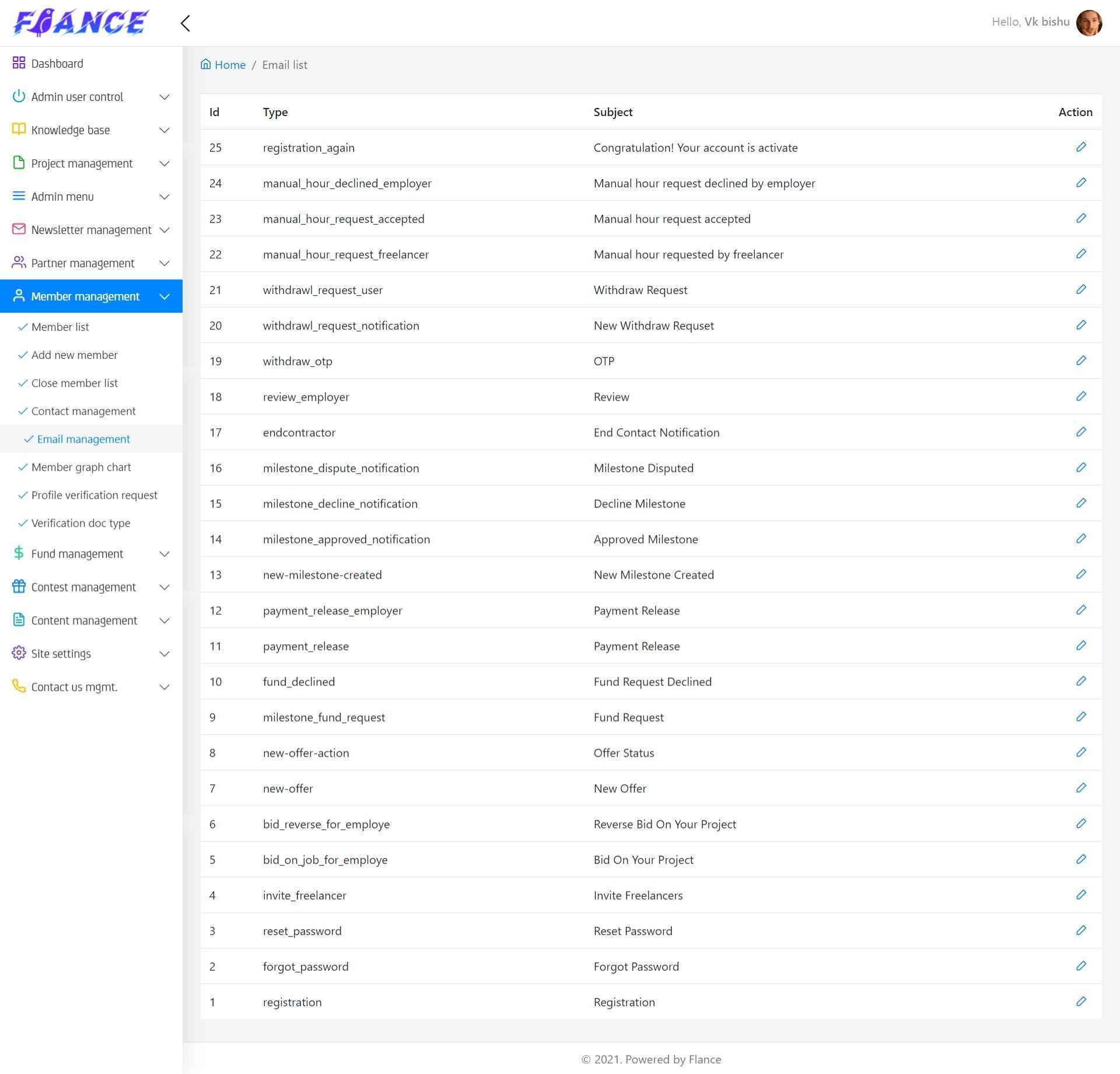Open Contact management submenu entry
Screen dimensions: 1120x1074
[x=83, y=411]
